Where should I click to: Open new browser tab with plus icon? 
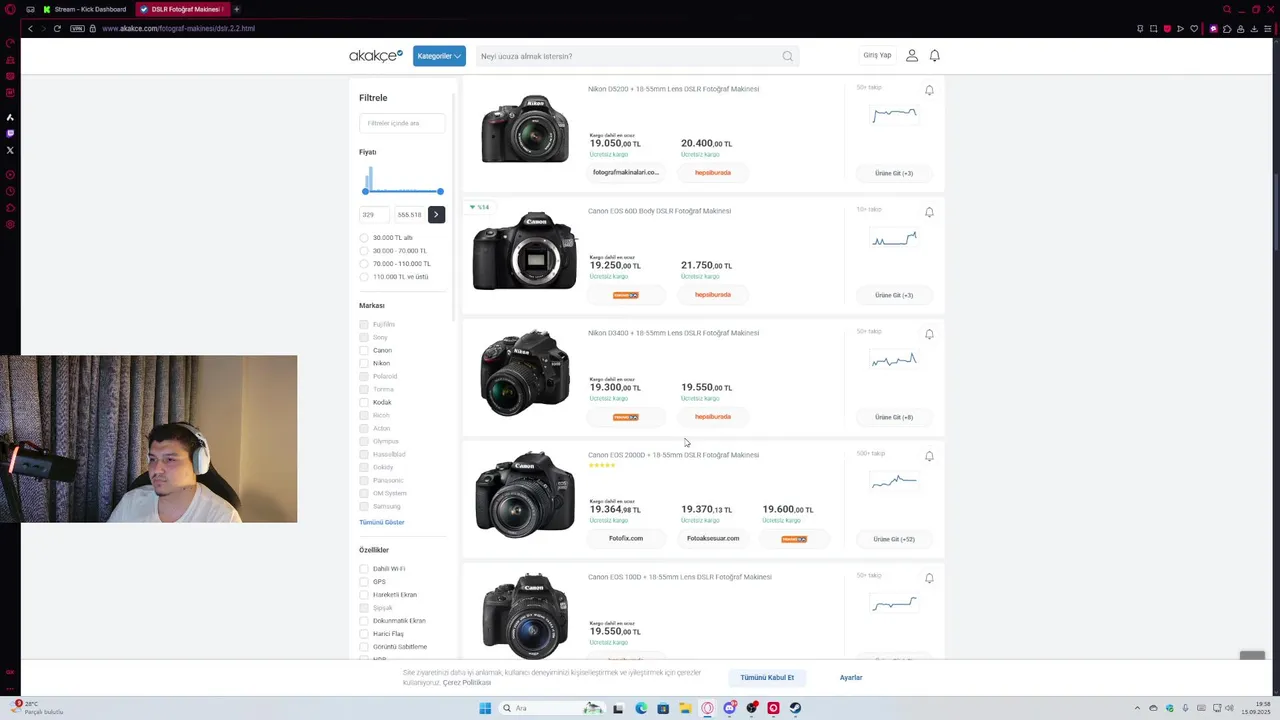[236, 9]
